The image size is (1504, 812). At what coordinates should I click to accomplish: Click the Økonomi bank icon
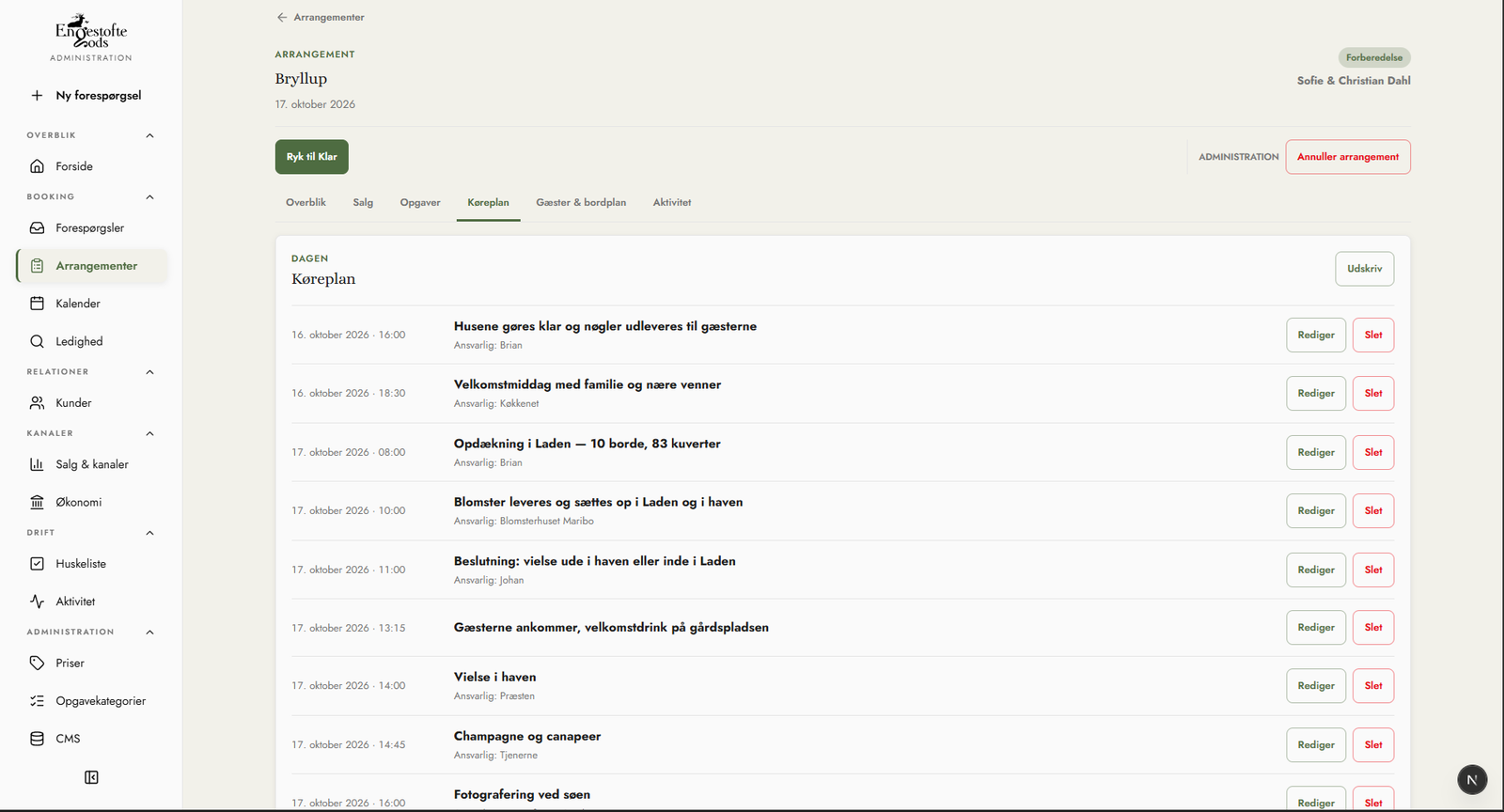[37, 502]
